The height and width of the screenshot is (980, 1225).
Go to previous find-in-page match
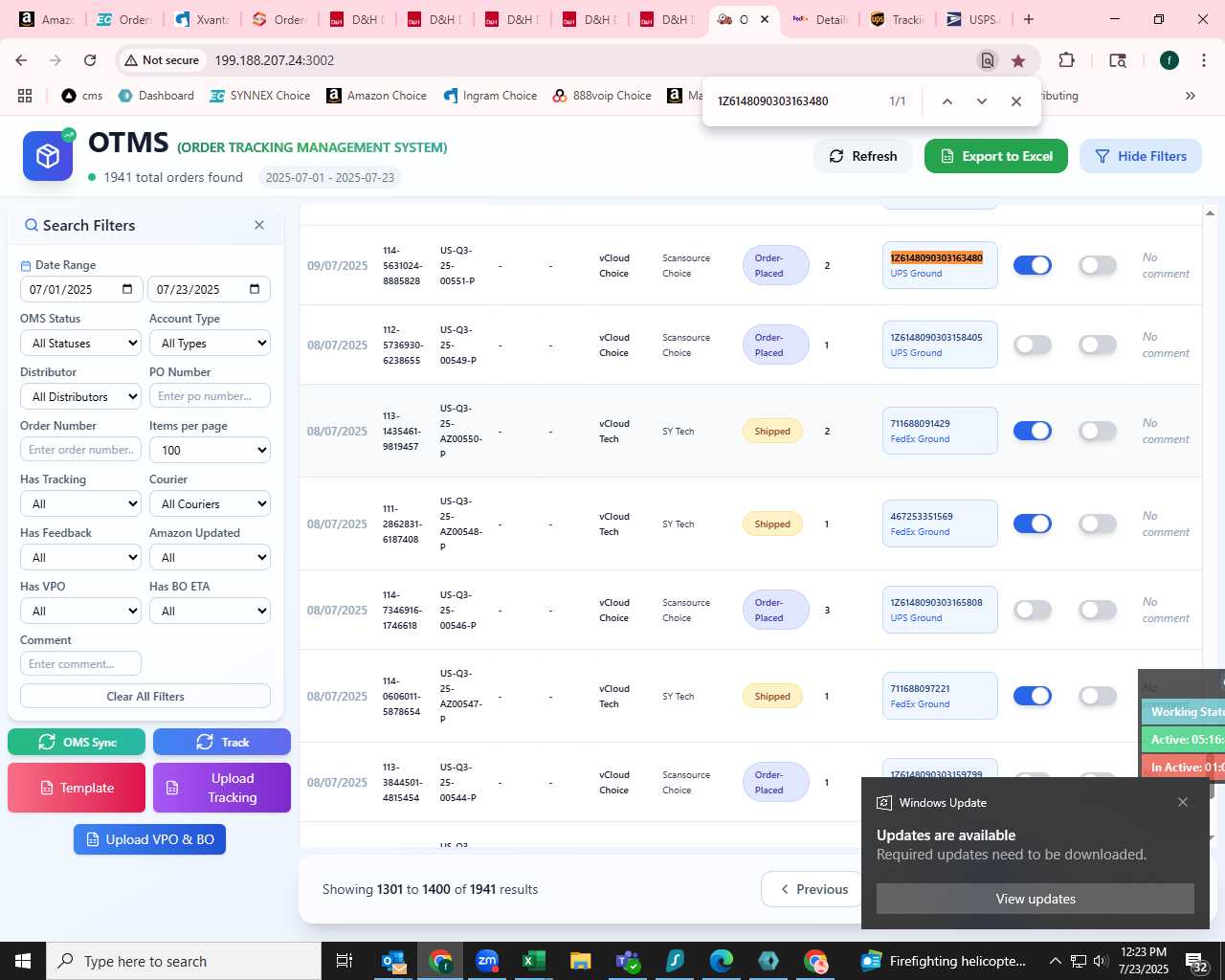pos(947,101)
